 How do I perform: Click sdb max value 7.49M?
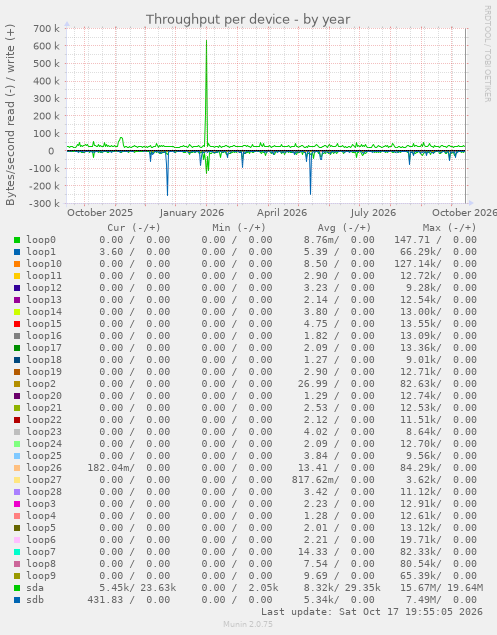pos(421,600)
